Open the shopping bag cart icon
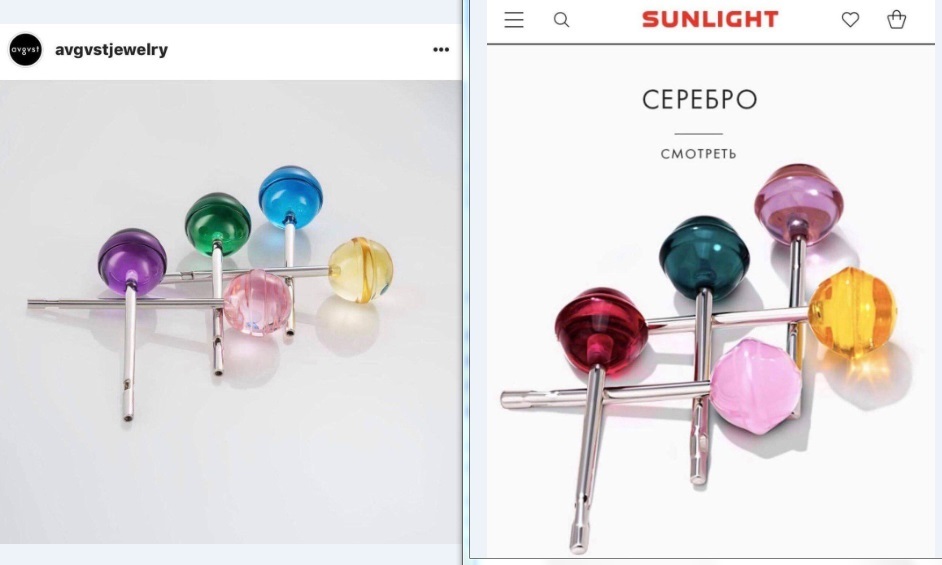 coord(896,19)
